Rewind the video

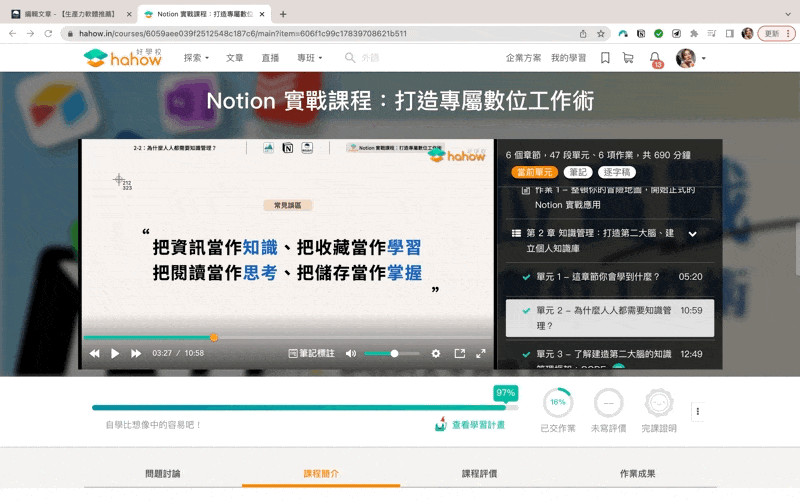click(94, 353)
